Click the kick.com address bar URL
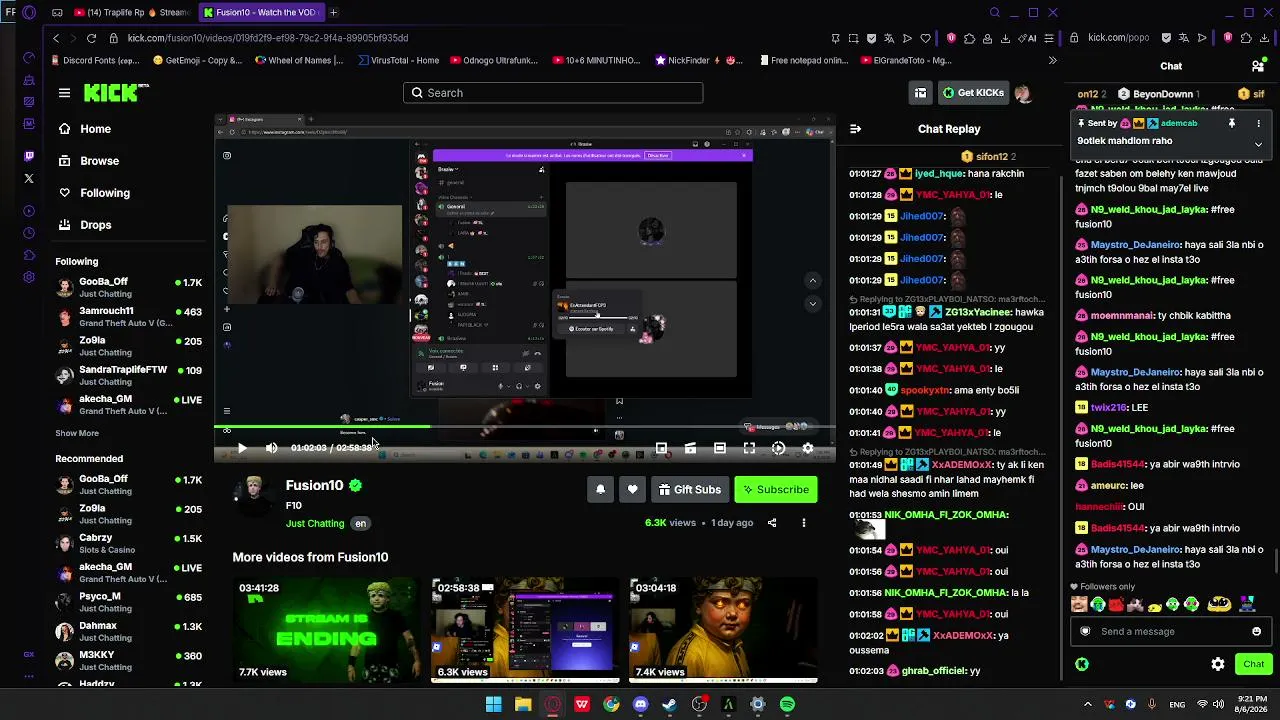Image resolution: width=1280 pixels, height=720 pixels. point(268,38)
